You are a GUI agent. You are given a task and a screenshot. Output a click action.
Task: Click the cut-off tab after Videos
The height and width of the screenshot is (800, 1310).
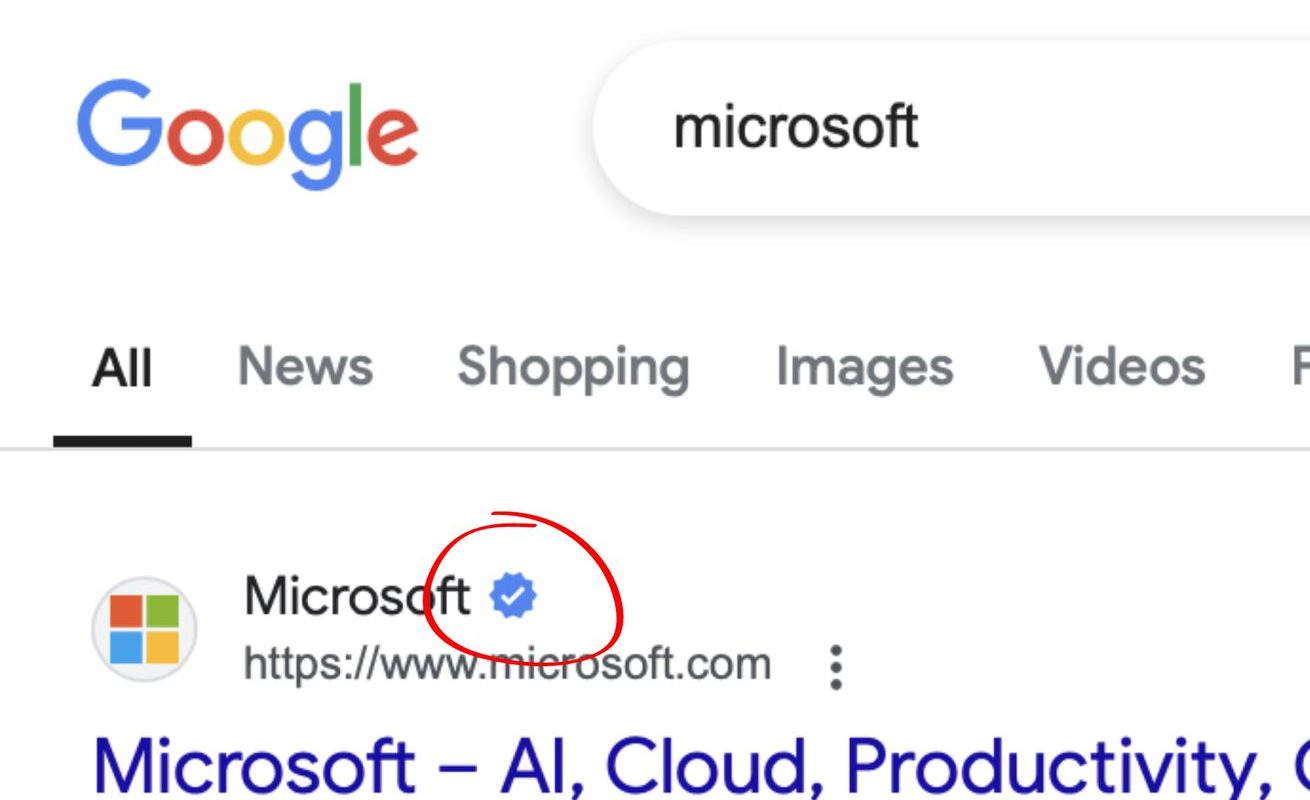[x=1300, y=366]
